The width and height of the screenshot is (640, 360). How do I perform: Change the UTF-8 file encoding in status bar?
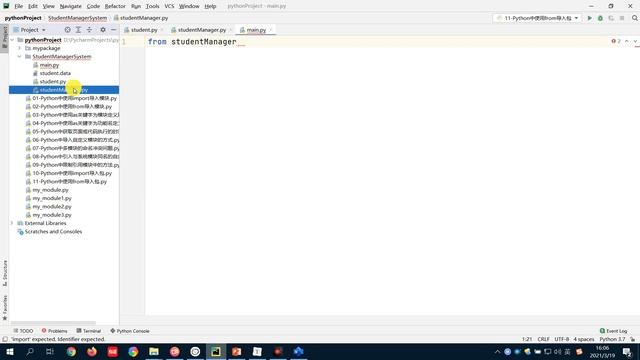562,339
